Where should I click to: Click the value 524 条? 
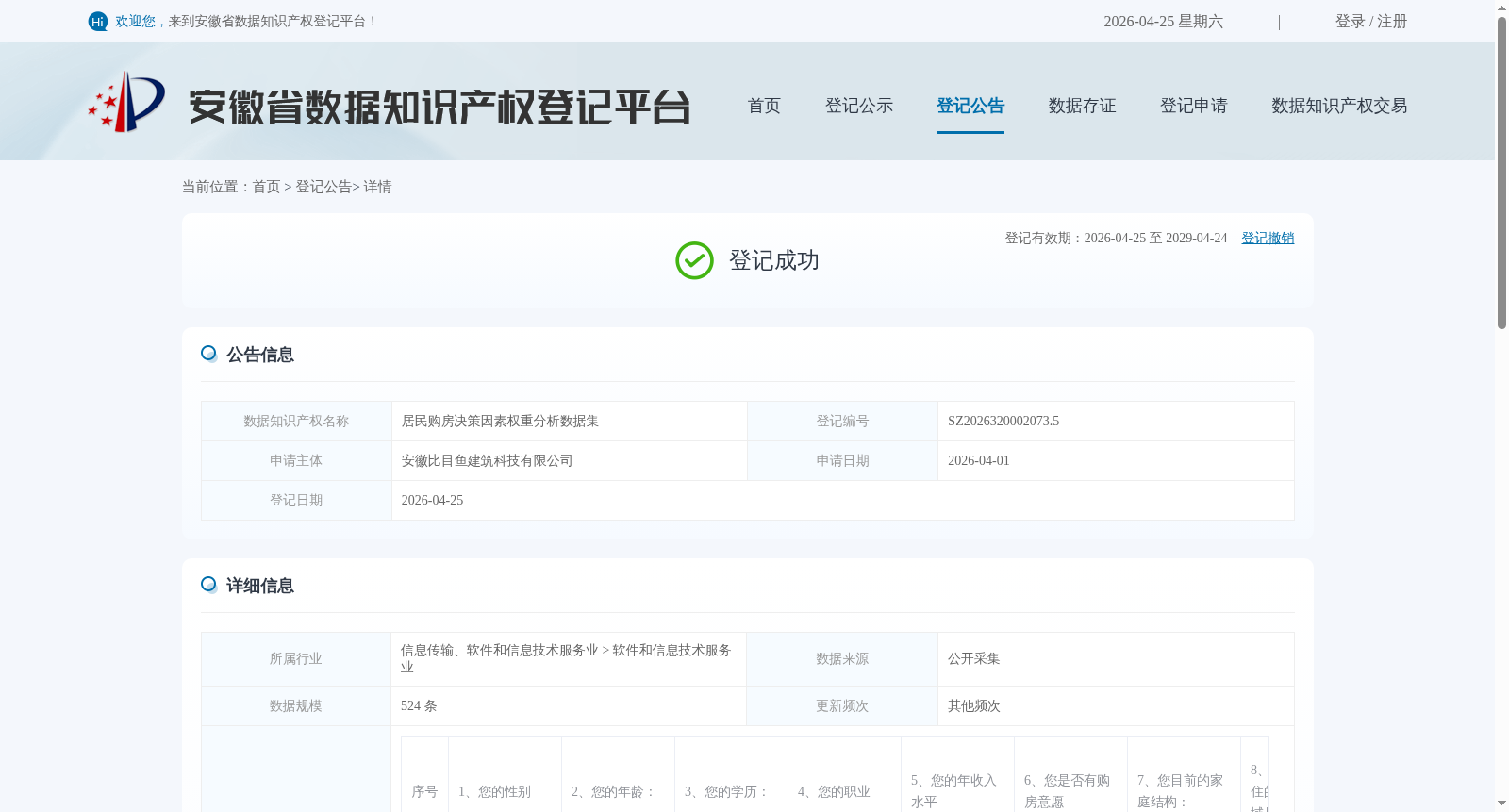(x=419, y=706)
